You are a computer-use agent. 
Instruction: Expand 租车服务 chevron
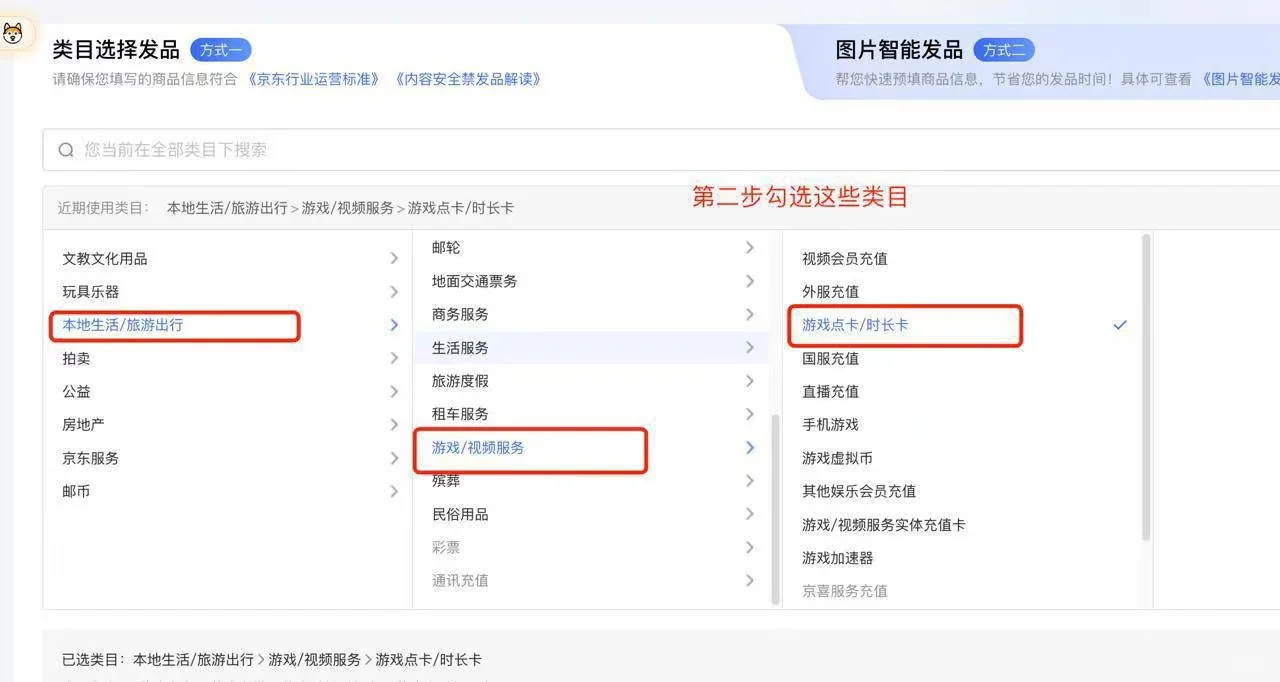click(x=749, y=414)
